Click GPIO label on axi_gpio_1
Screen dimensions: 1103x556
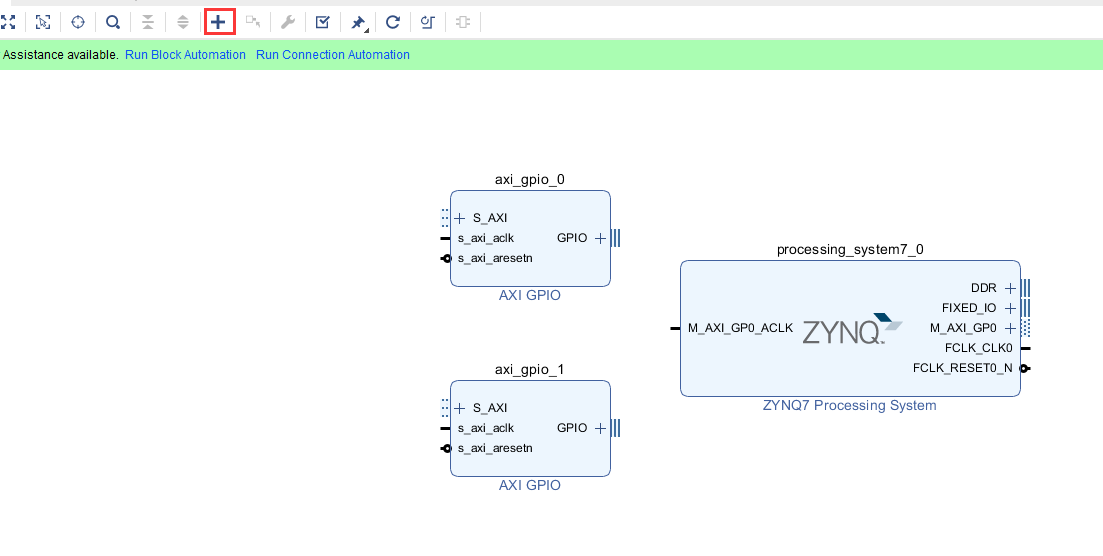click(x=572, y=428)
